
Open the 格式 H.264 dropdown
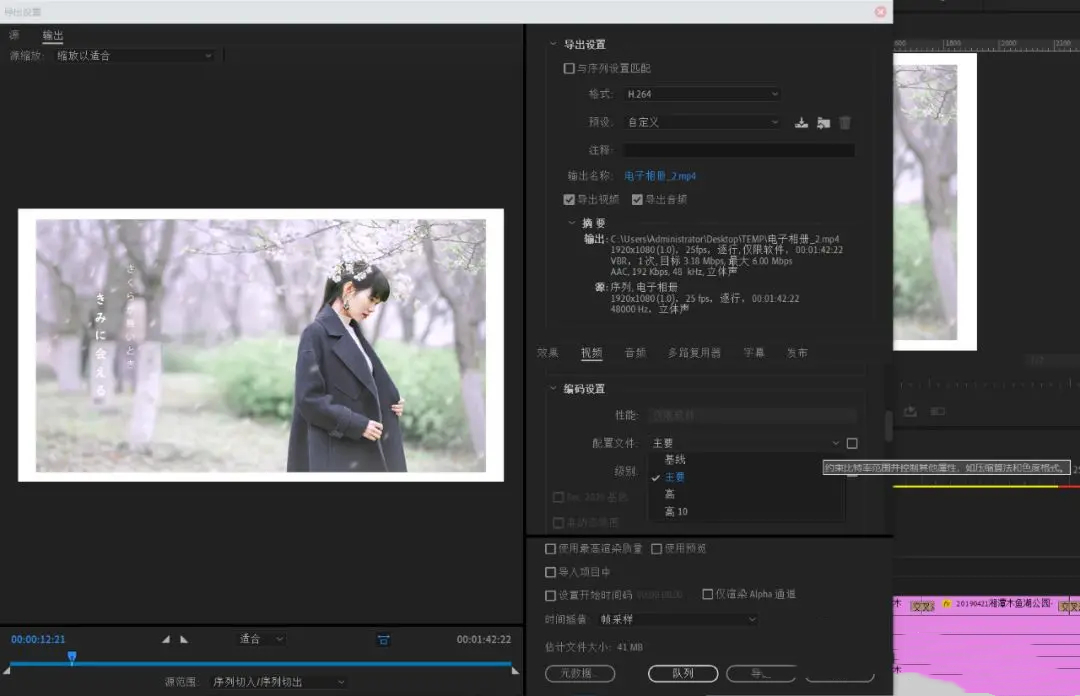click(700, 94)
